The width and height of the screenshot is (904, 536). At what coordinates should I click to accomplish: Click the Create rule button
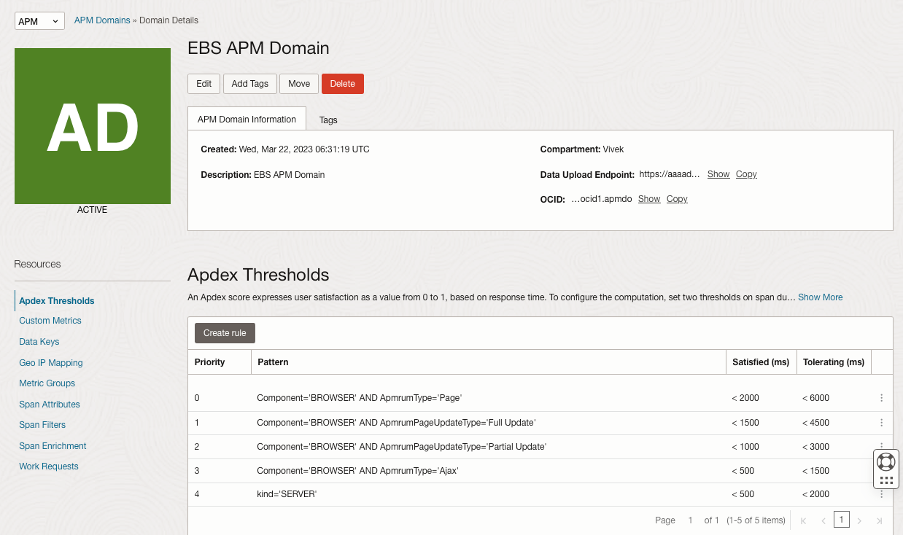[x=225, y=333]
